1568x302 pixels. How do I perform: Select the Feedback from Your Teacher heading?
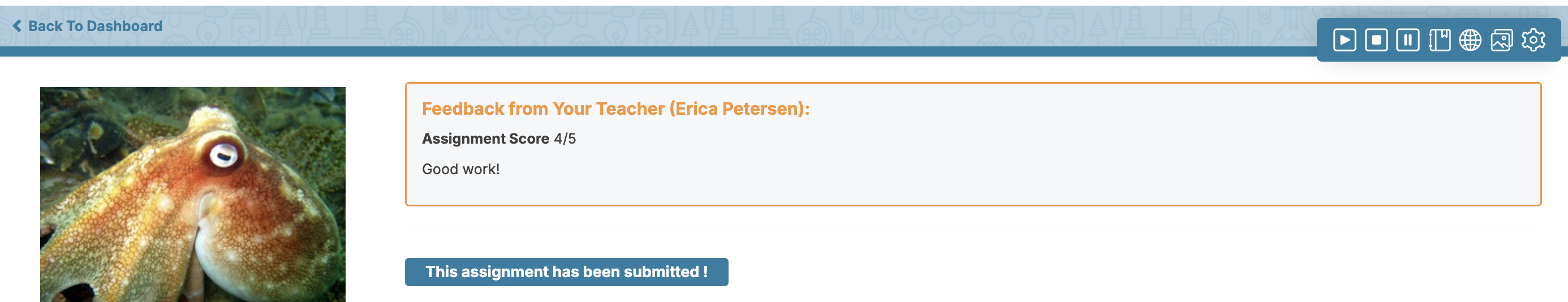615,109
